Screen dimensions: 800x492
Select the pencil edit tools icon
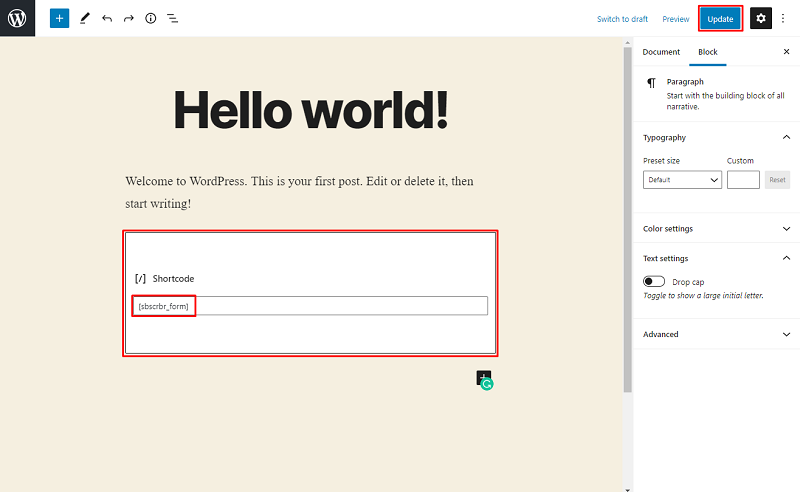(x=85, y=18)
